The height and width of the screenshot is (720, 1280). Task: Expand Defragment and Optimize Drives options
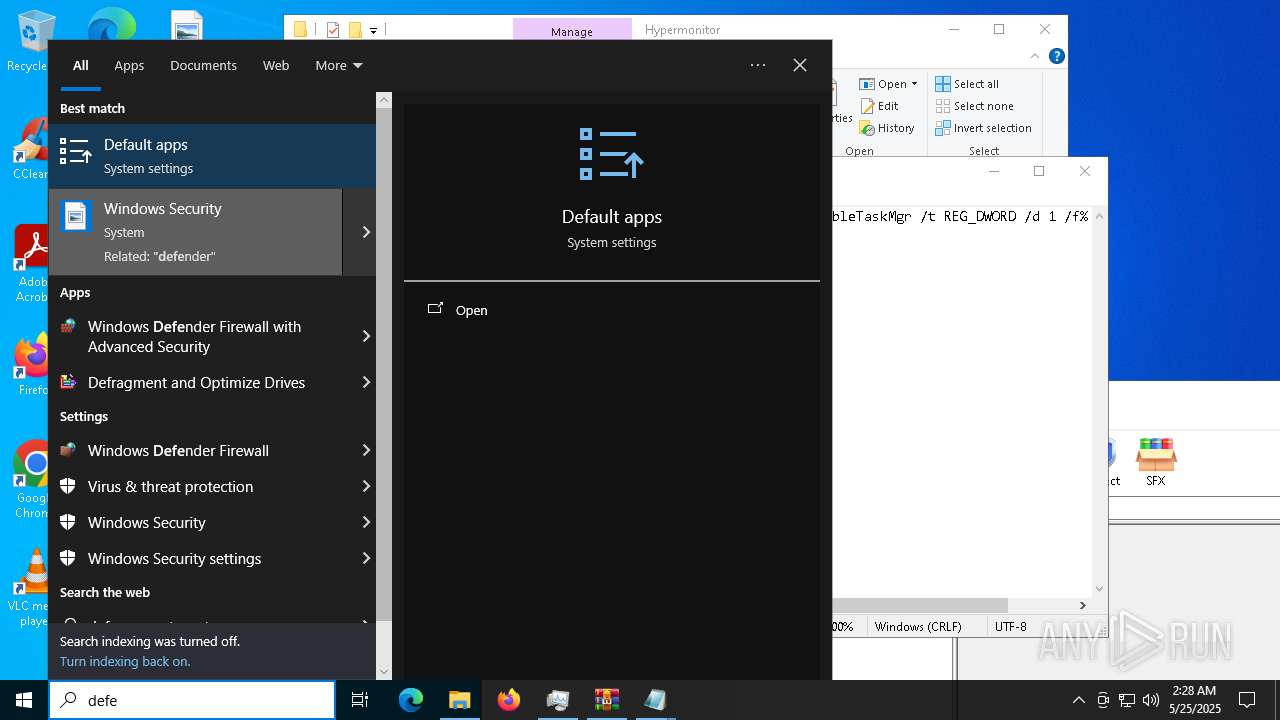click(365, 382)
